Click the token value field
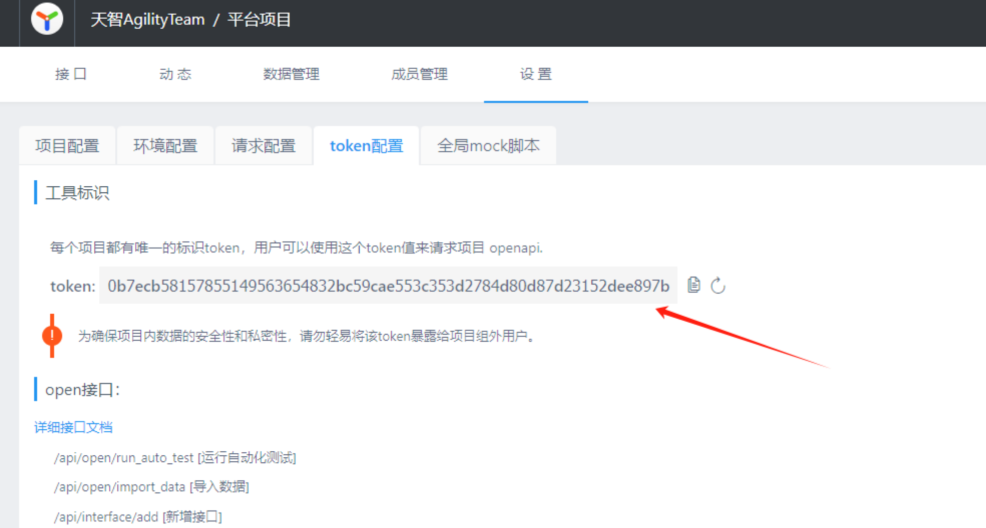The width and height of the screenshot is (986, 528). tap(388, 286)
